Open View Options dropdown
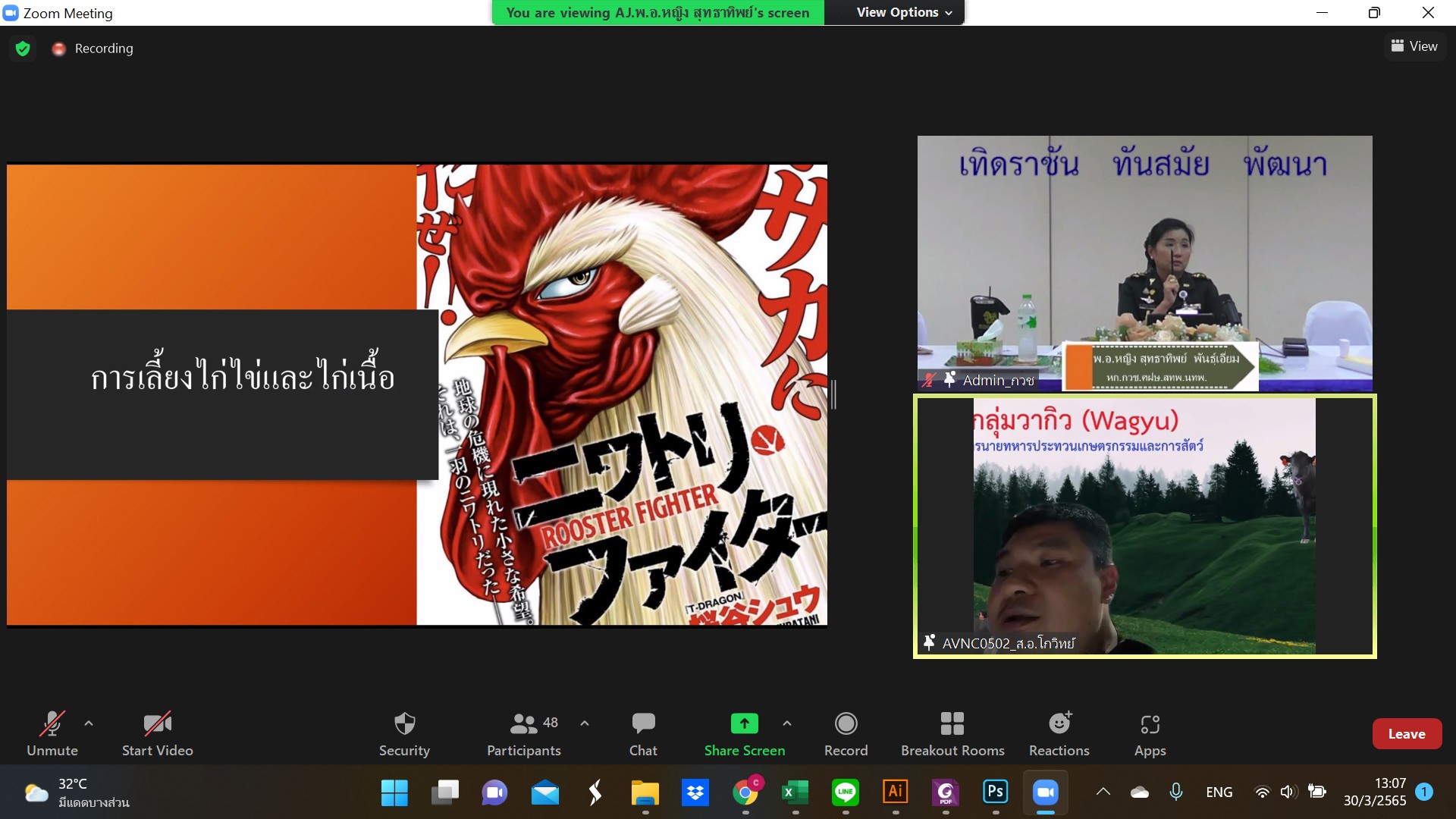 pos(904,12)
